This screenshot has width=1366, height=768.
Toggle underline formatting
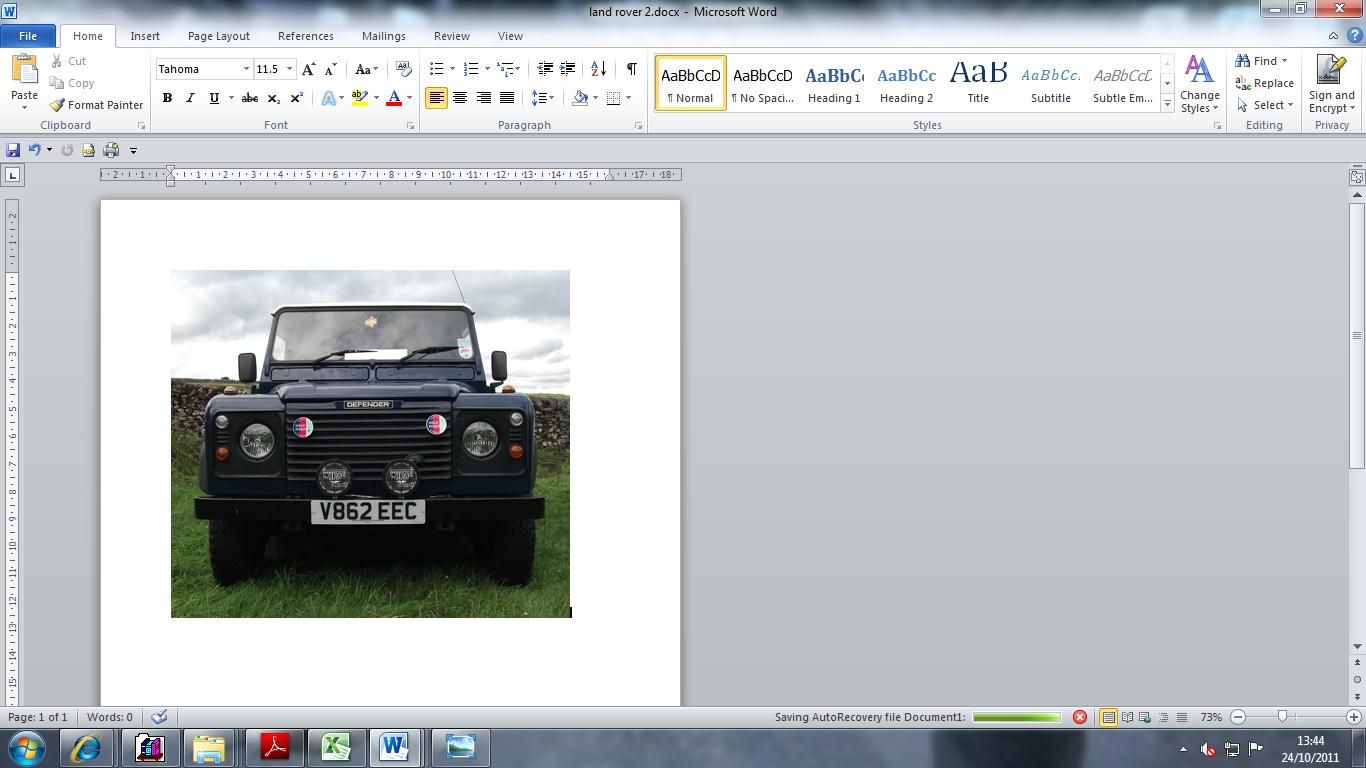point(213,98)
